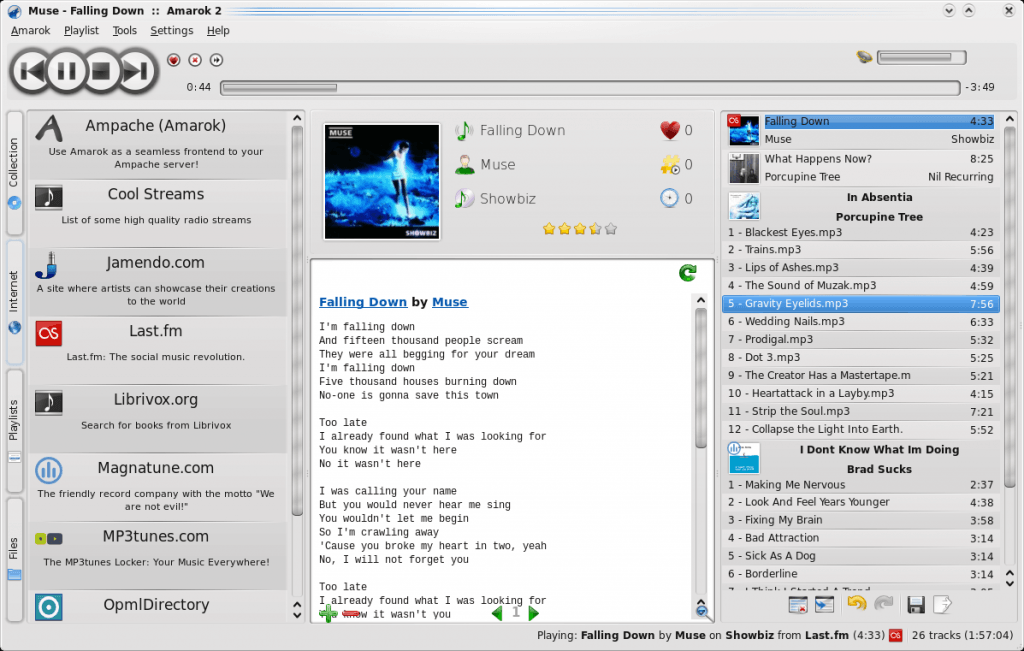Refresh the displayed lyrics
Screen dimensions: 1024x651
[x=687, y=272]
